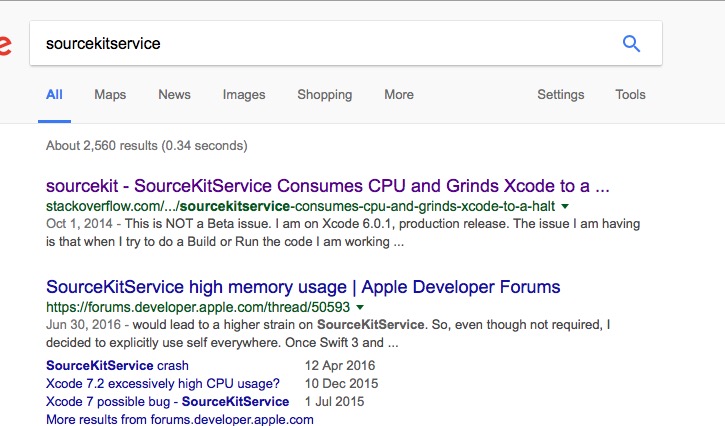Open Xcode 7 possible bug sublink
This screenshot has height=426, width=725.
click(167, 402)
